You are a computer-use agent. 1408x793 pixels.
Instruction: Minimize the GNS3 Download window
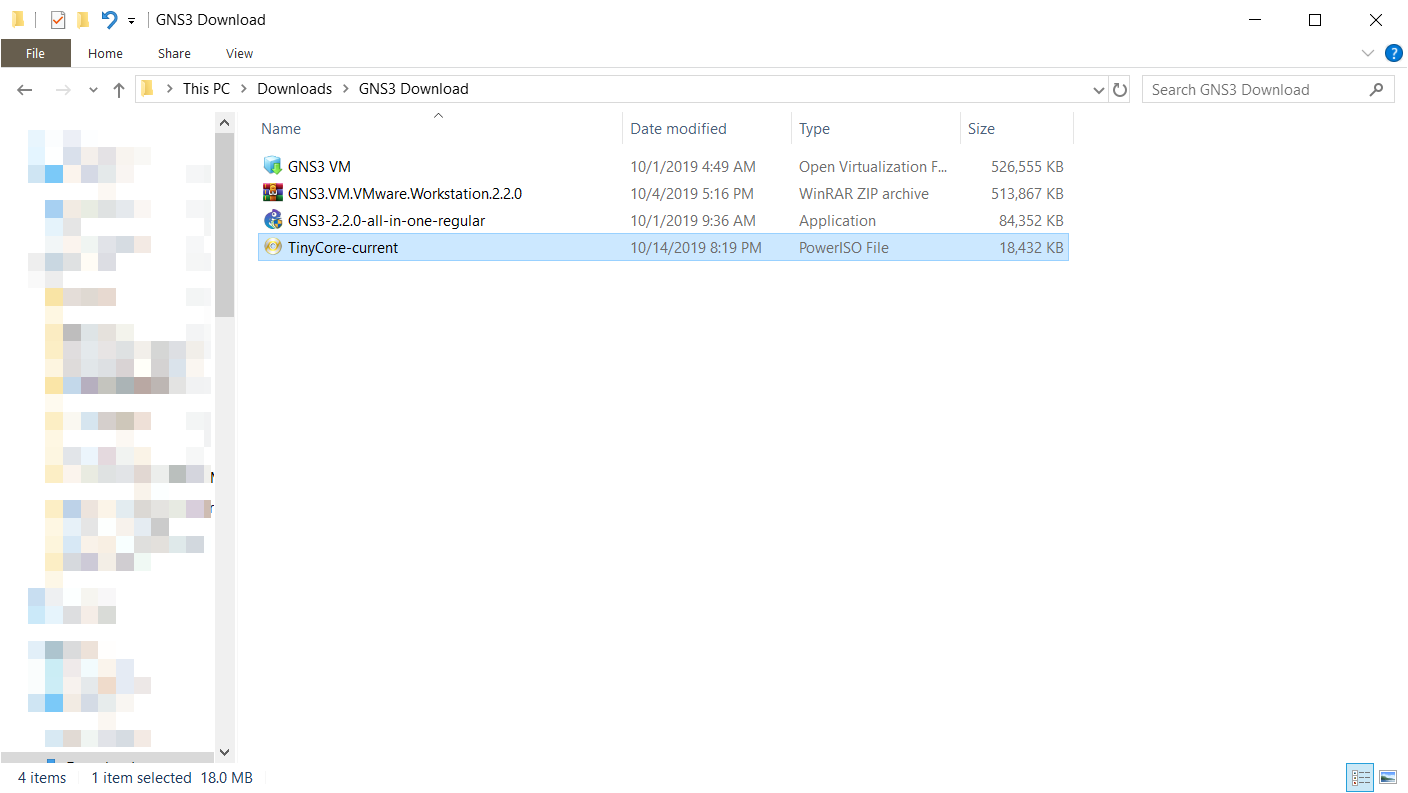coord(1255,20)
